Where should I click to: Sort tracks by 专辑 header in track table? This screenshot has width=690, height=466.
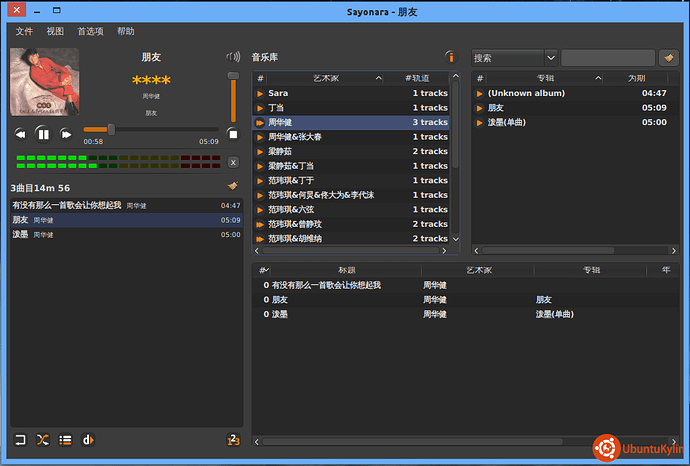pos(591,270)
